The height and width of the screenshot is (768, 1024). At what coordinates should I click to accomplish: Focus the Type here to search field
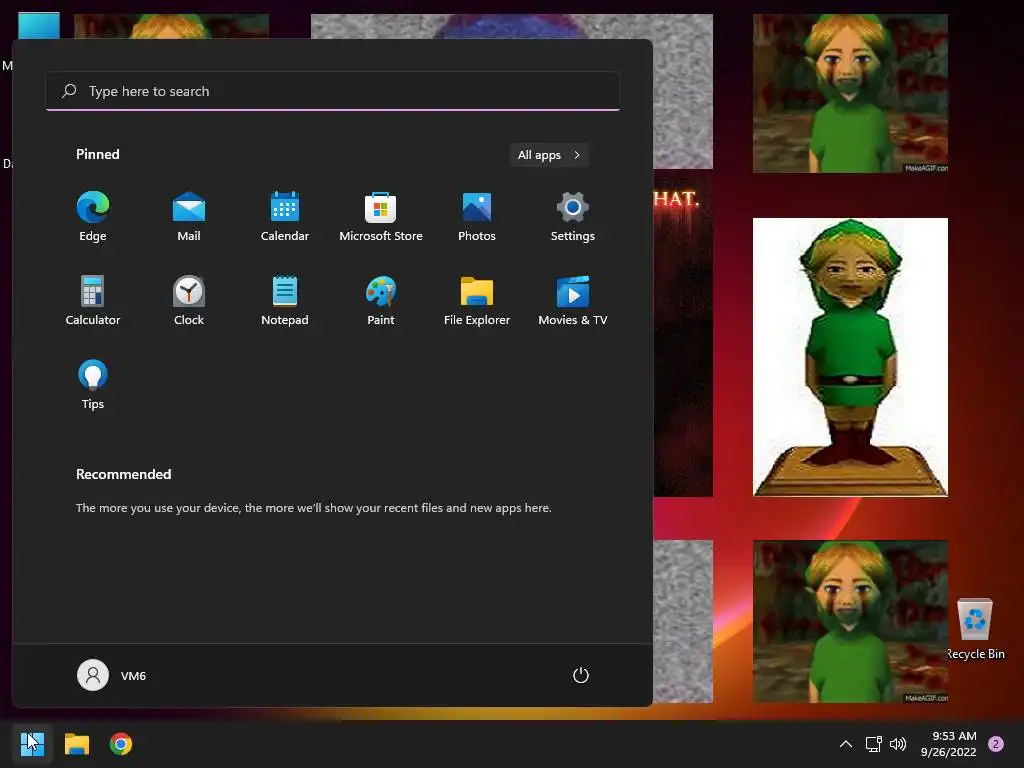[333, 91]
